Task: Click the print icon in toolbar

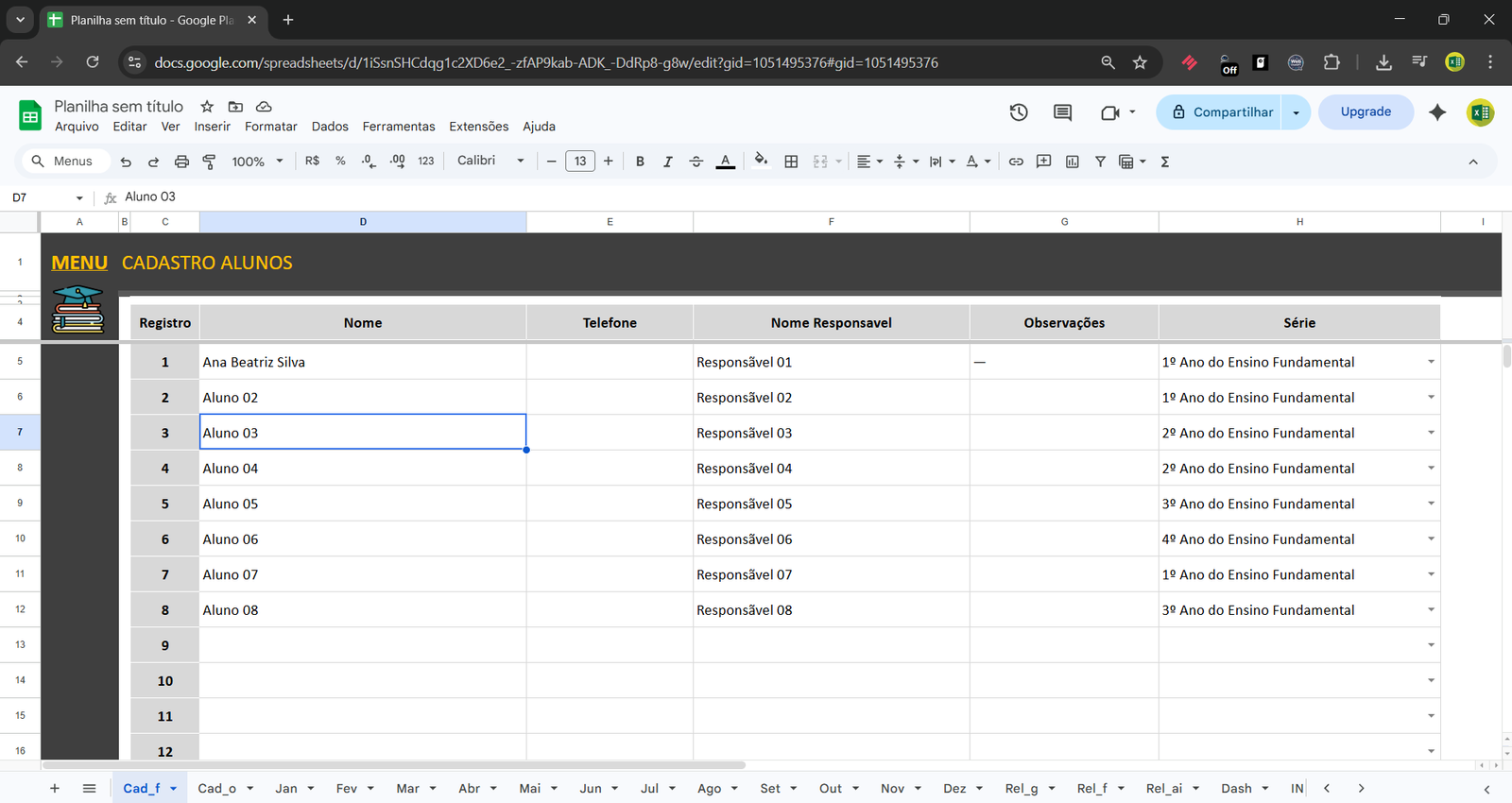Action: click(181, 162)
